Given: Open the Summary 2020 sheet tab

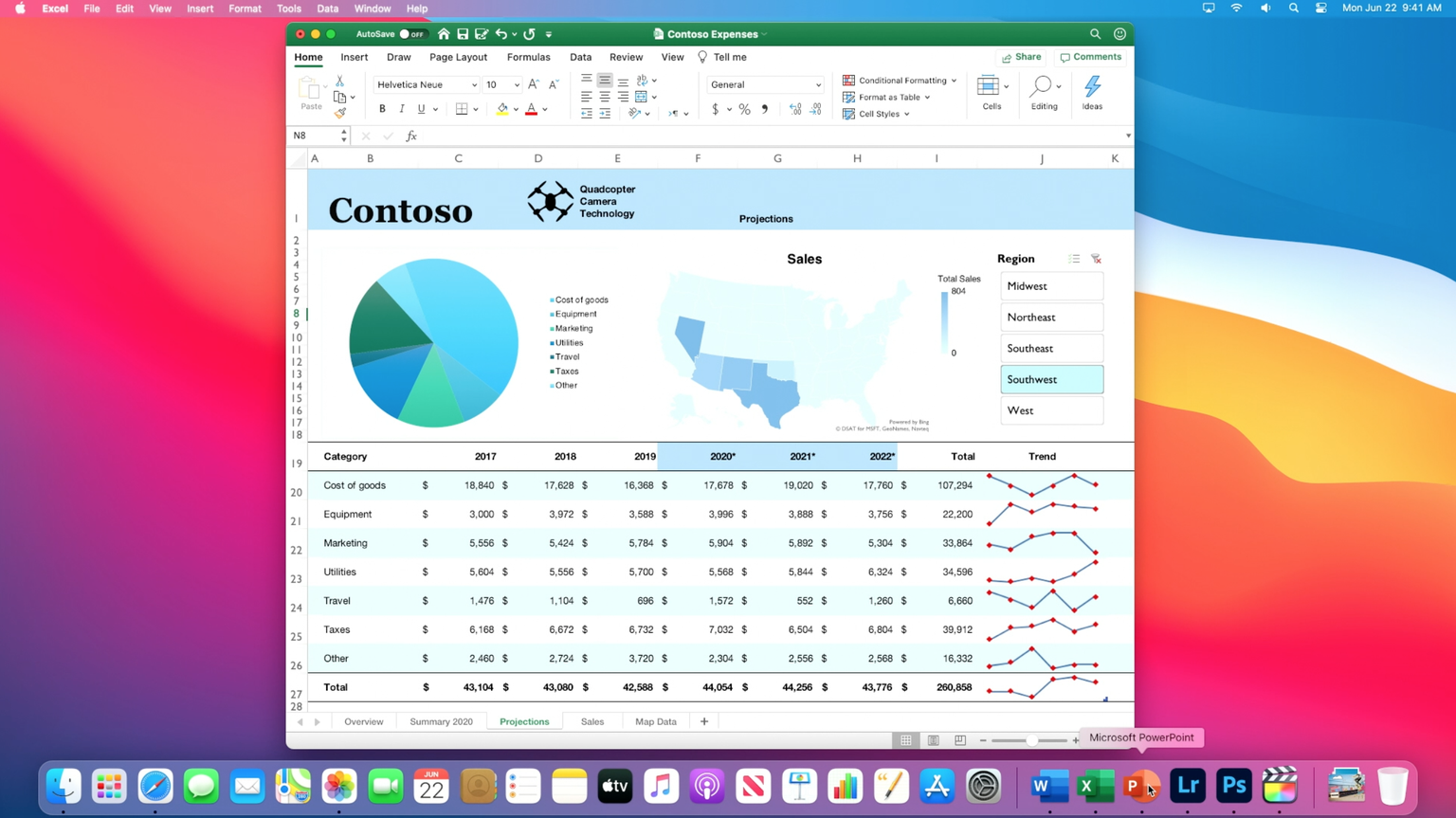Looking at the screenshot, I should [x=441, y=721].
